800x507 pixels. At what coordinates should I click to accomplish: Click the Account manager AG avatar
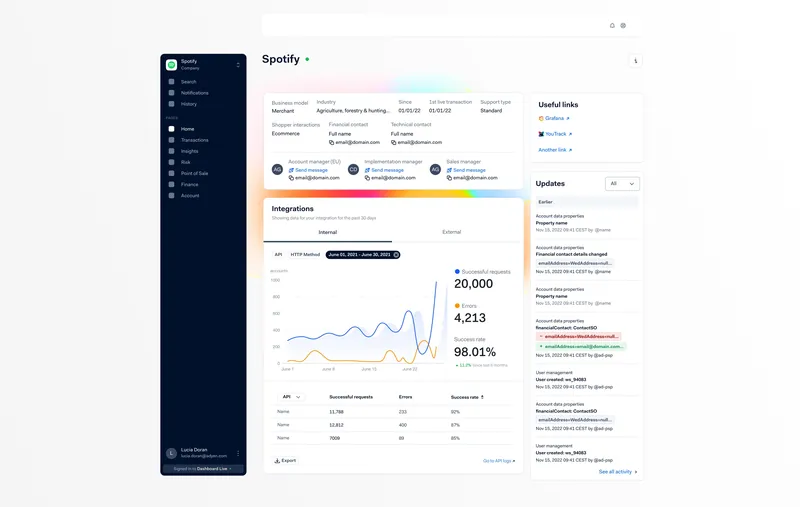tap(277, 169)
